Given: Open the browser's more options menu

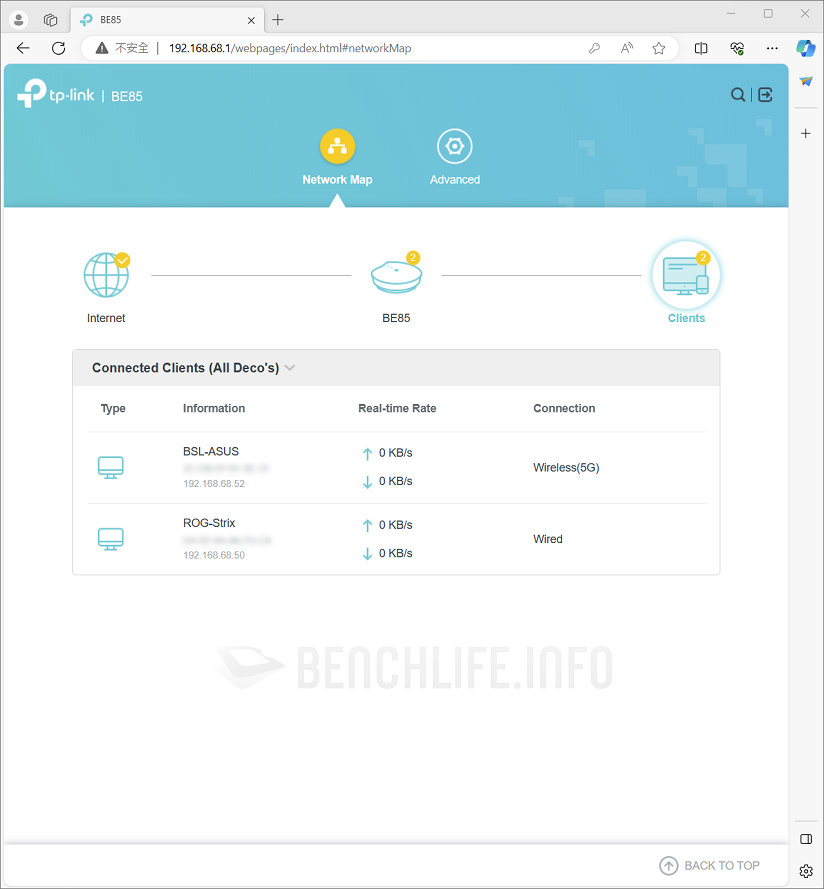Looking at the screenshot, I should click(771, 48).
